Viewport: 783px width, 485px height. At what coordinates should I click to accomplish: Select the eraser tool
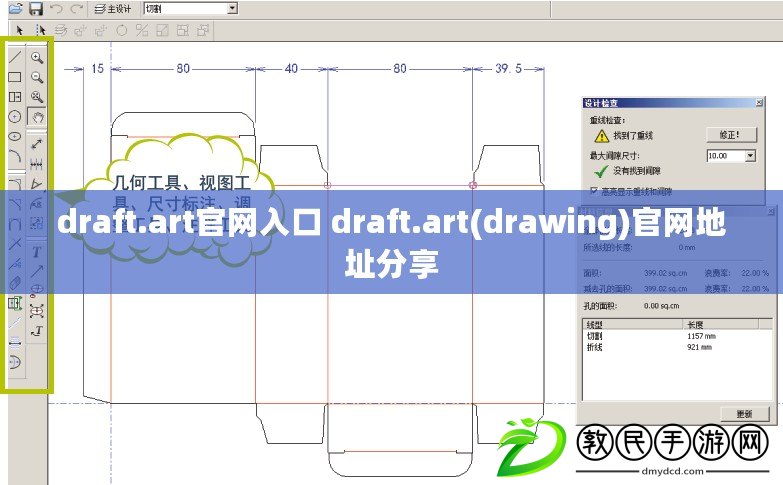pos(15,283)
